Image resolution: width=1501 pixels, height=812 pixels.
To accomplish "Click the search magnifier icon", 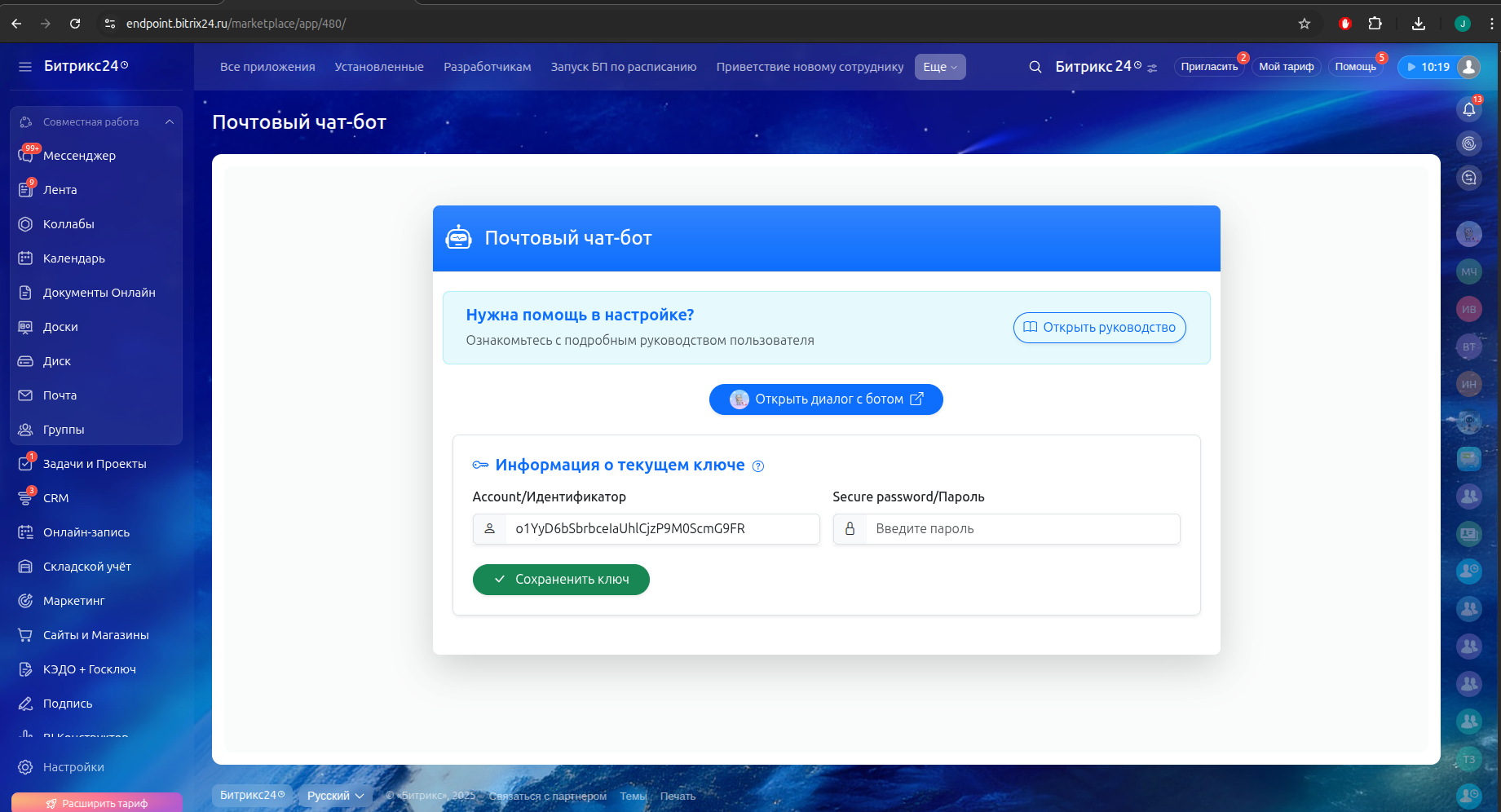I will point(1035,67).
